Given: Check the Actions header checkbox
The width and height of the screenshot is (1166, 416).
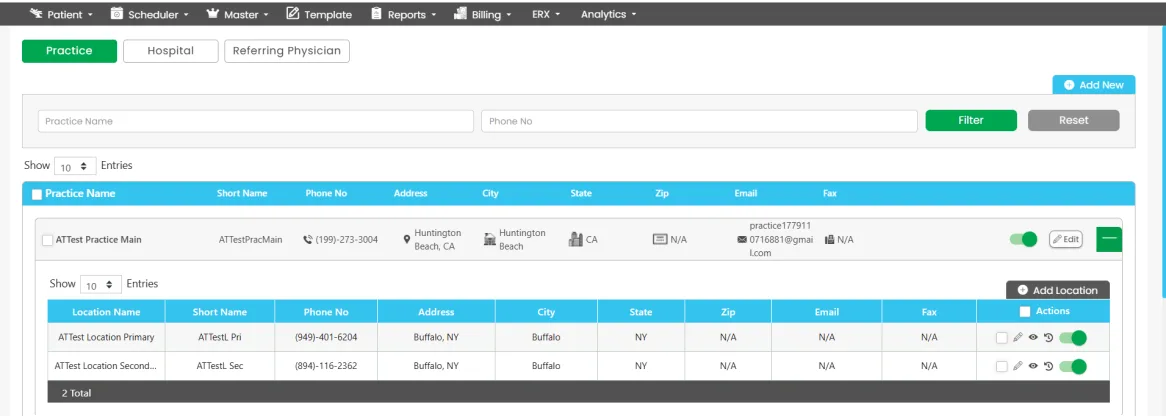Looking at the screenshot, I should click(1025, 312).
